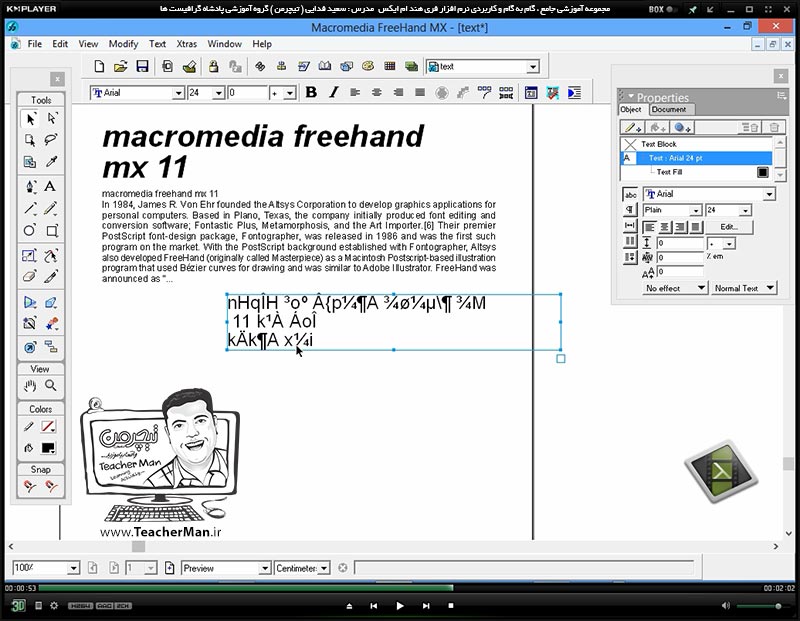The width and height of the screenshot is (800, 621).
Task: Click the horizontal scrollbar thumb
Action: click(x=138, y=547)
